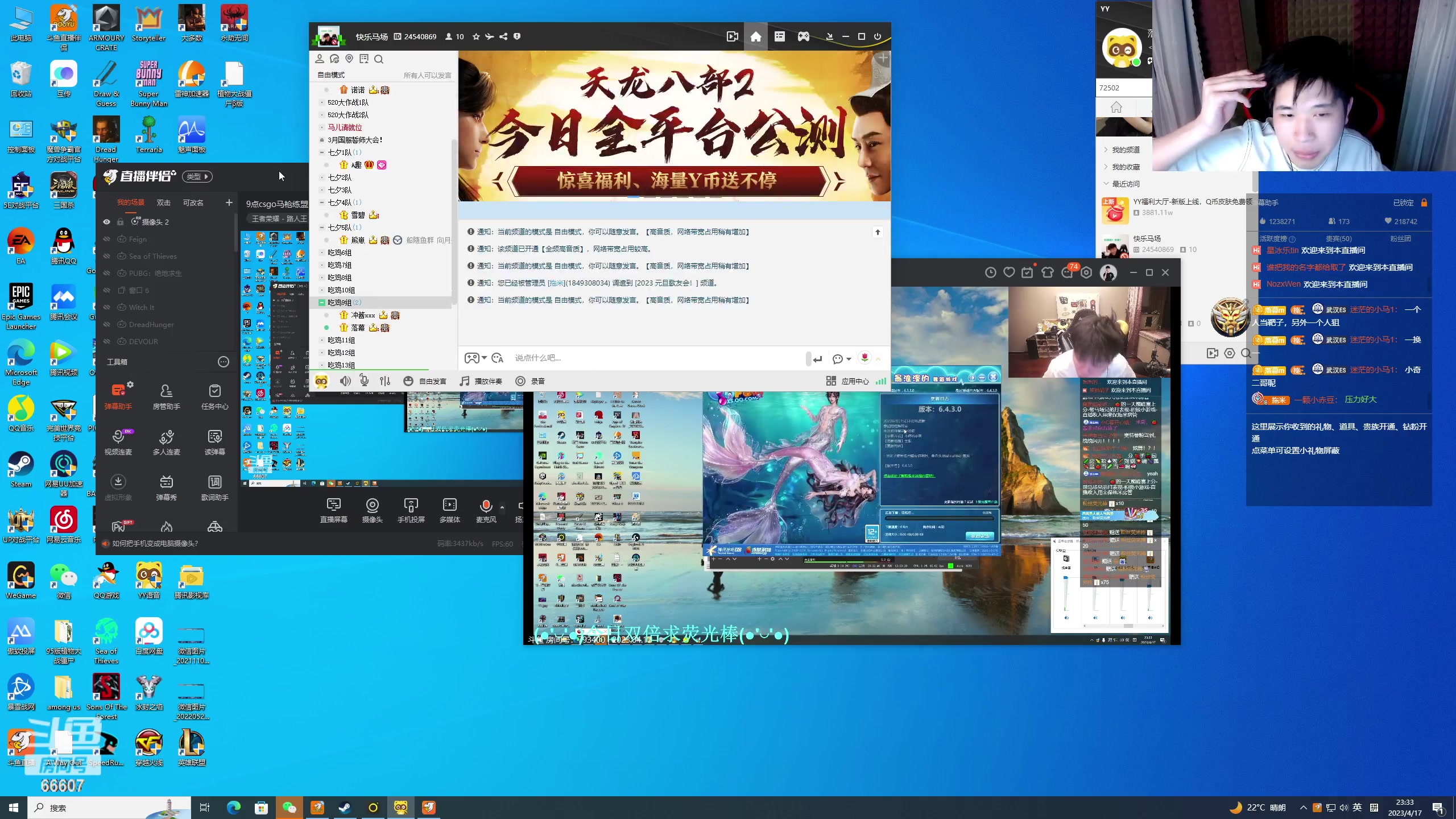Open 歌词助手 tool
Image resolution: width=1456 pixels, height=819 pixels.
[x=214, y=487]
